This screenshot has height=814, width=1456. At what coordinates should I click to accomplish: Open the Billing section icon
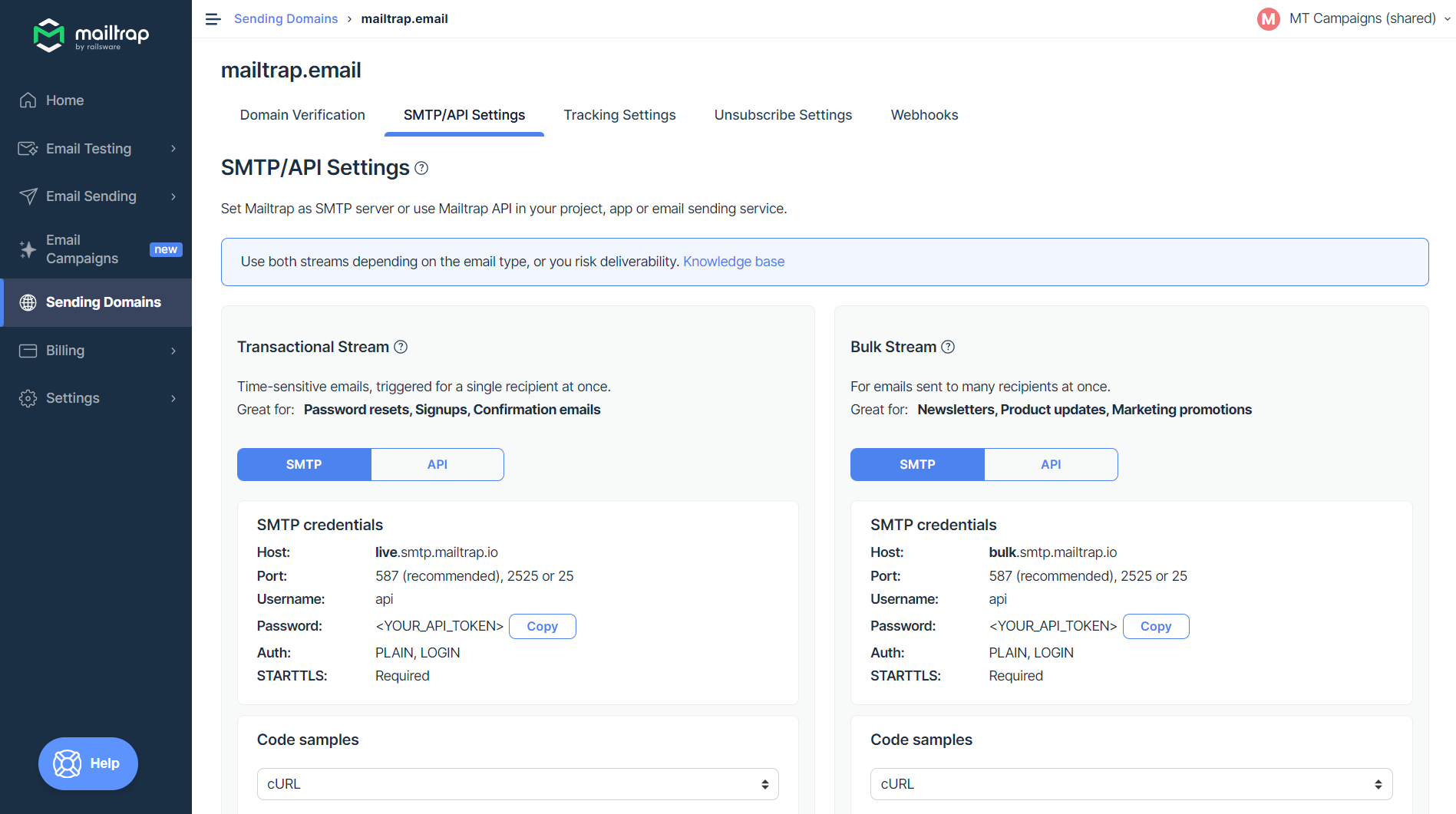28,351
